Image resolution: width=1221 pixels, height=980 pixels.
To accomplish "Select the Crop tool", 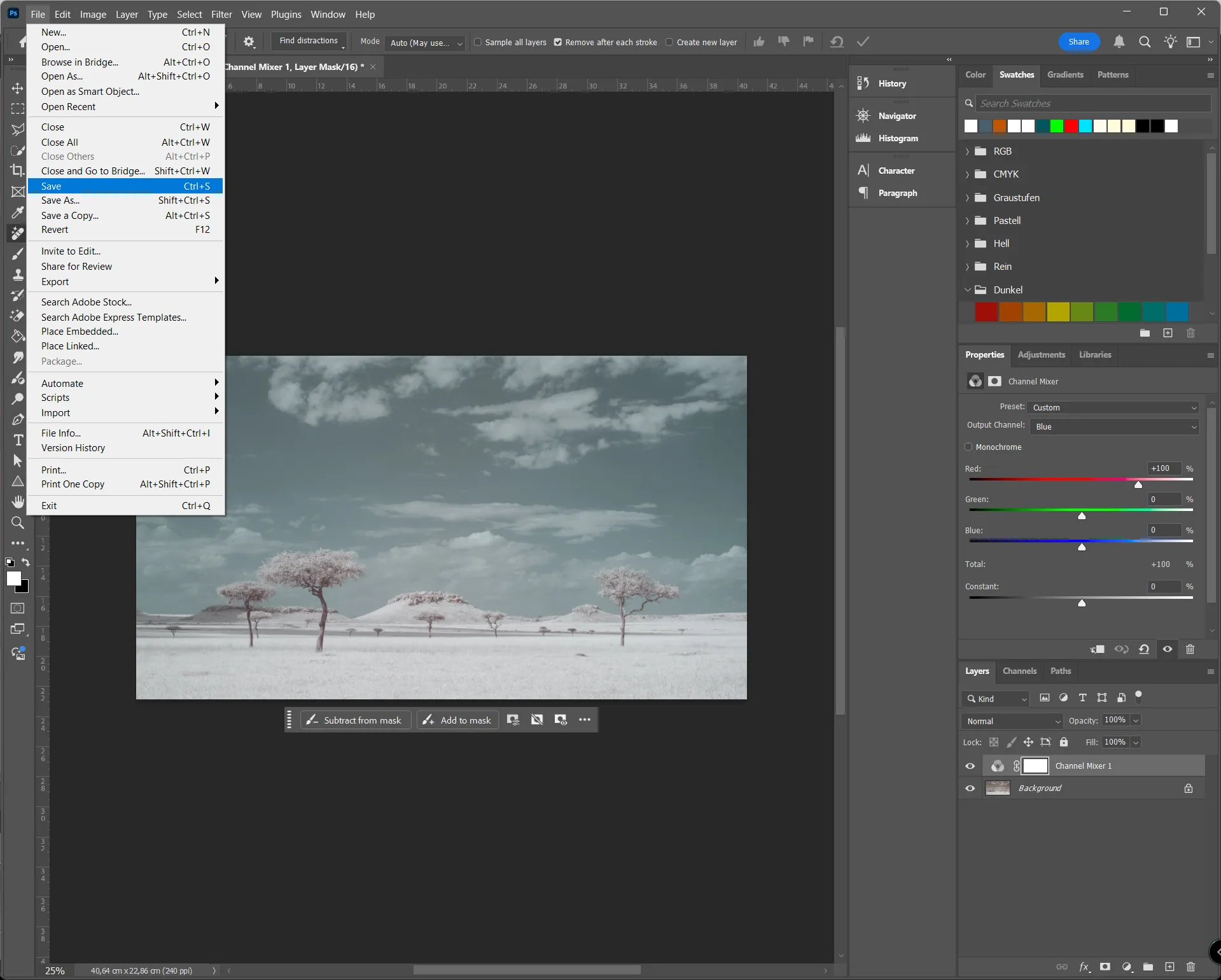I will tap(17, 171).
